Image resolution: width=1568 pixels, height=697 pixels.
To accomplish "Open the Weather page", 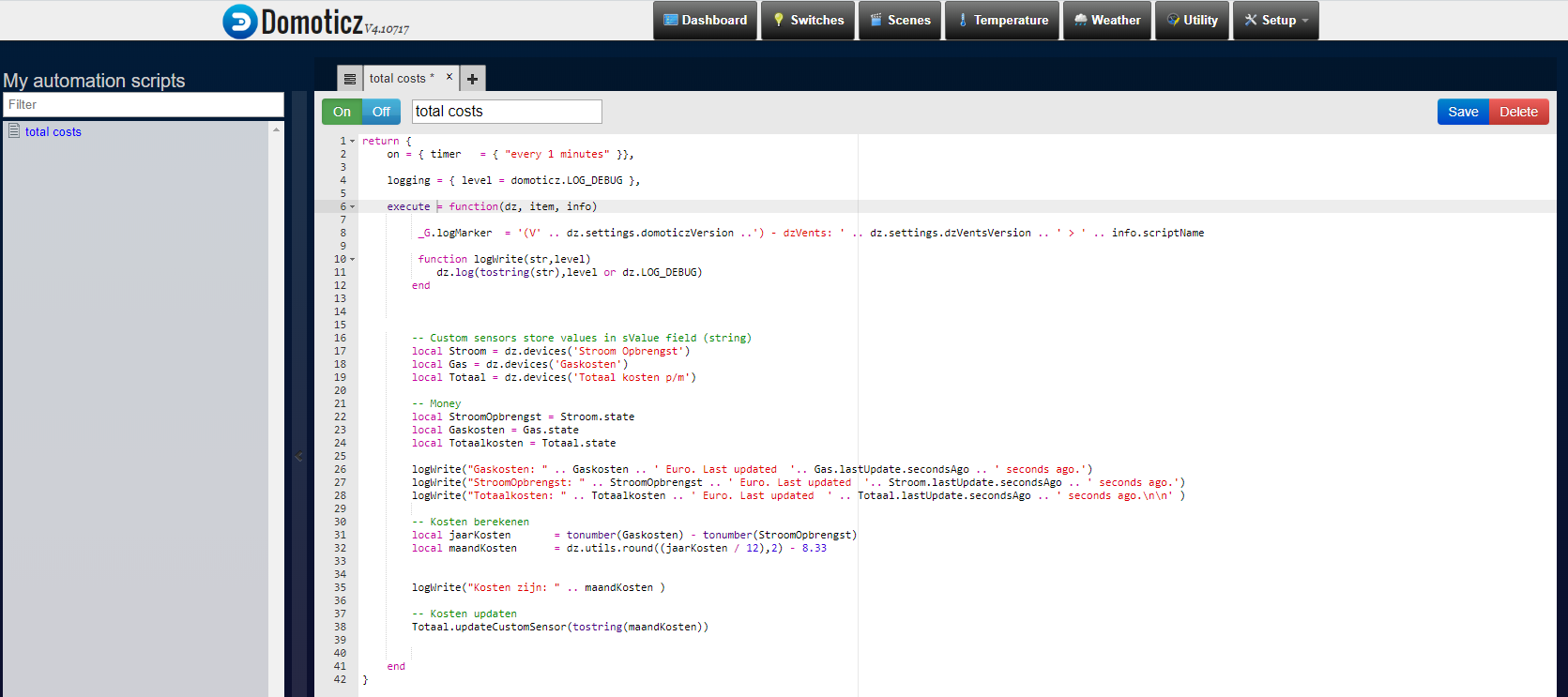I will tap(1107, 21).
